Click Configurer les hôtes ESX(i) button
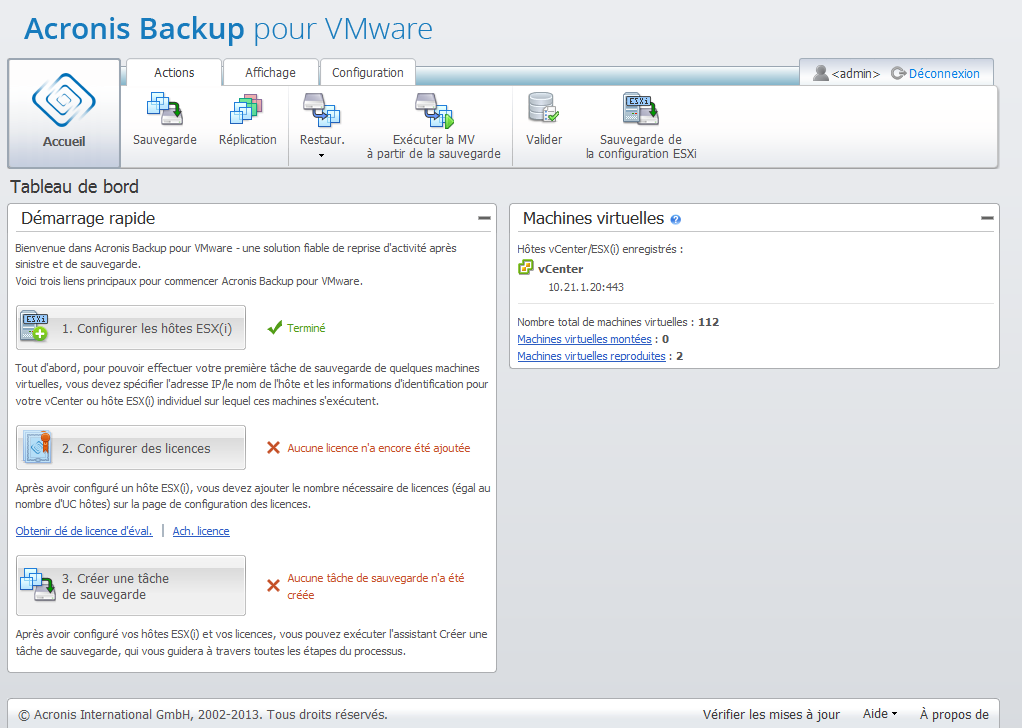 coord(131,328)
